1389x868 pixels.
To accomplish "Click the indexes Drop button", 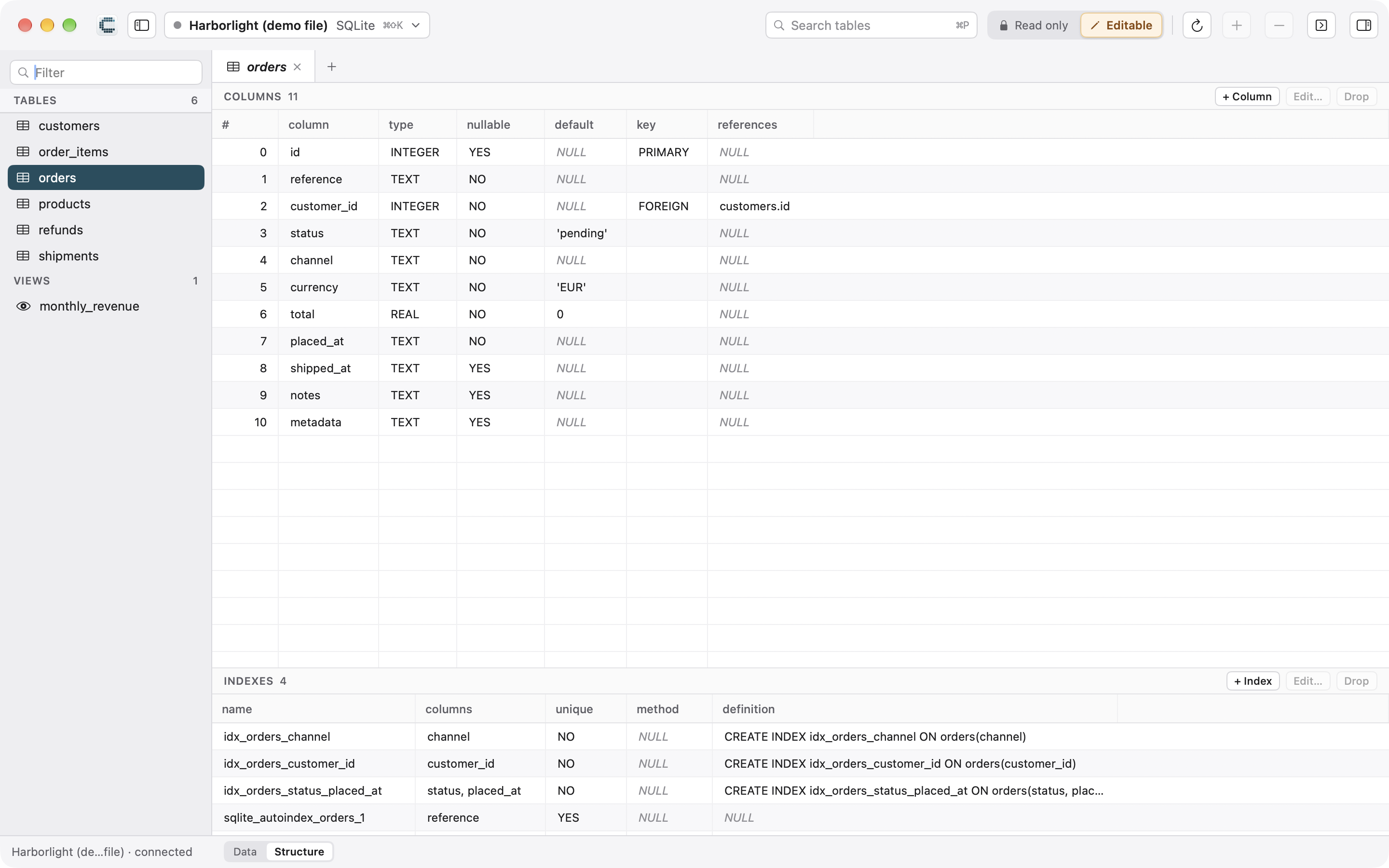I will 1356,681.
